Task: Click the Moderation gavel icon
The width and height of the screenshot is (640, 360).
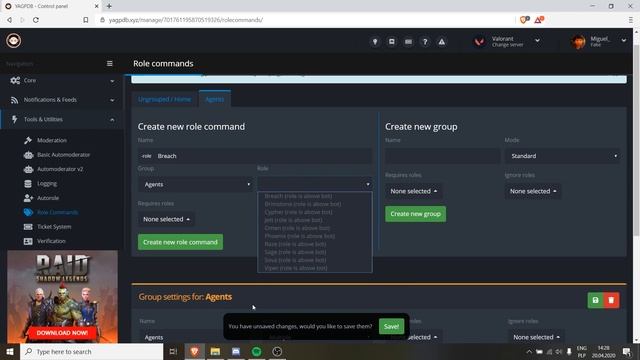Action: pyautogui.click(x=28, y=140)
